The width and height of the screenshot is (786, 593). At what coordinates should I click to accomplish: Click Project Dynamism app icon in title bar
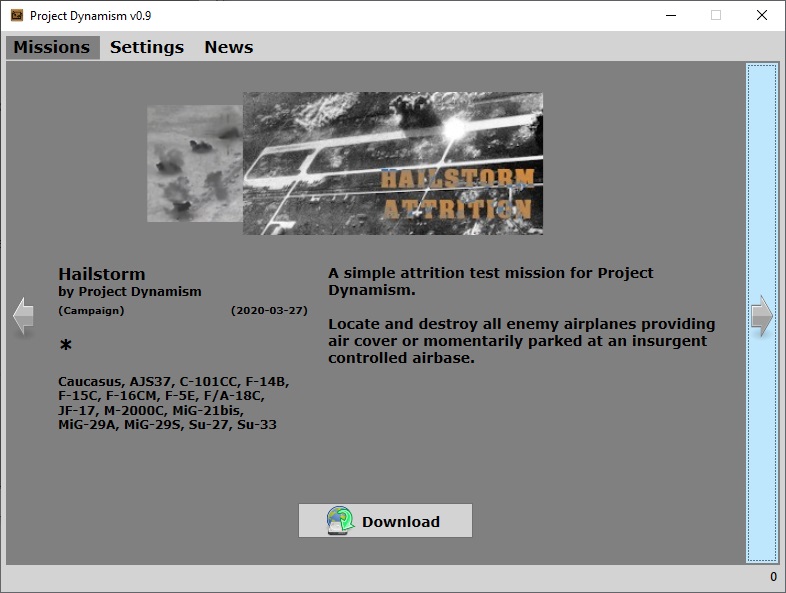click(16, 16)
